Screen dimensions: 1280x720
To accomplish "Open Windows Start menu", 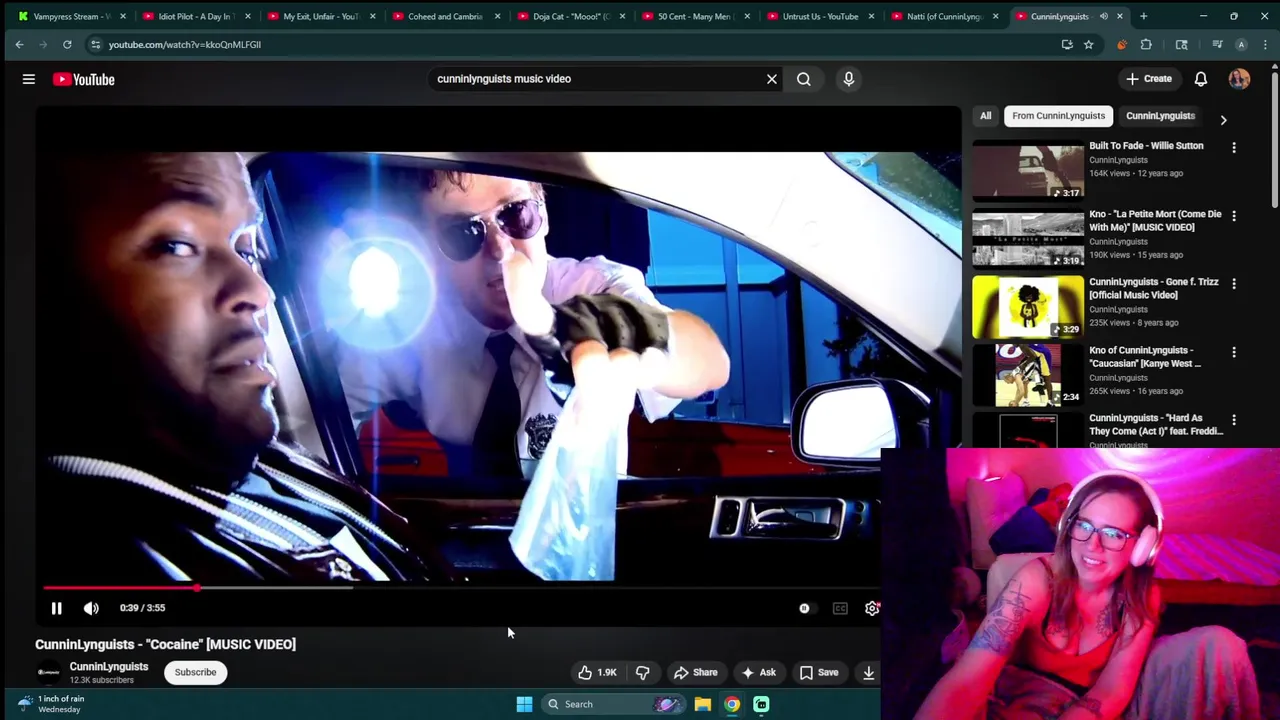I will [524, 704].
